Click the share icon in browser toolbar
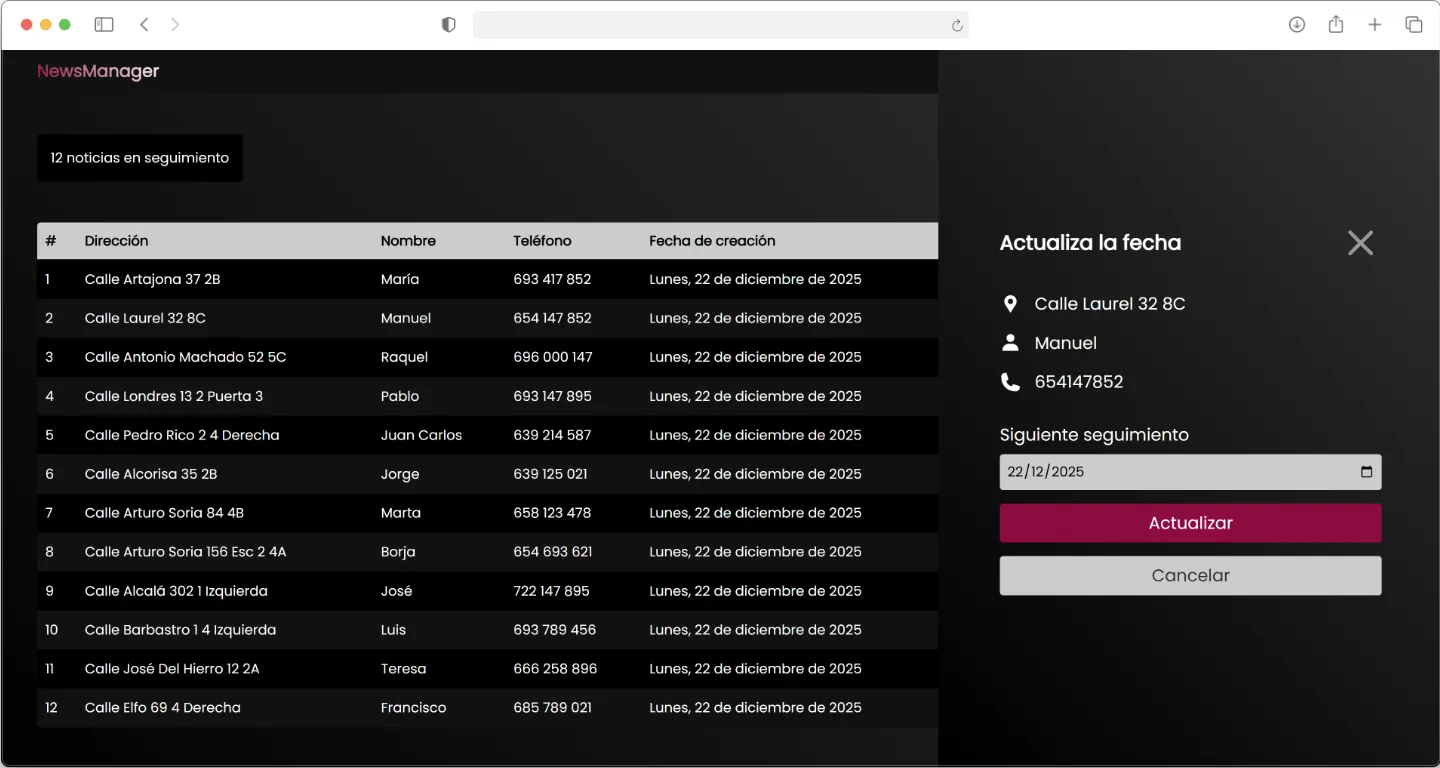This screenshot has width=1440, height=768. point(1336,25)
